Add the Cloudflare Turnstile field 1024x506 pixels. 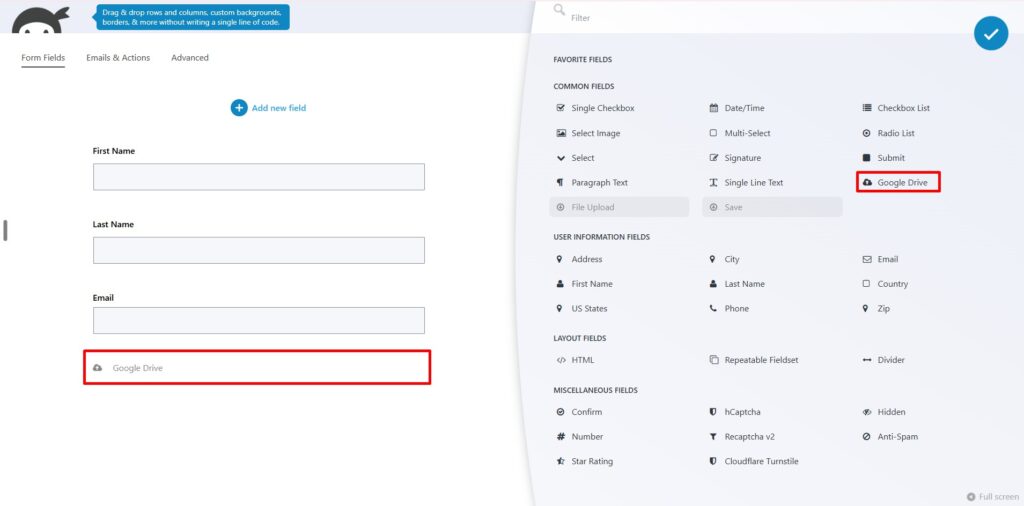(754, 462)
